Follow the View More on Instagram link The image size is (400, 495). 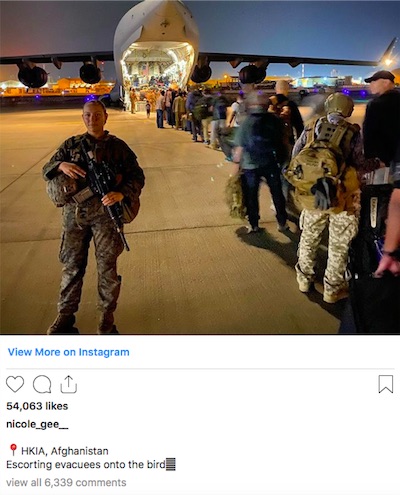coord(69,352)
